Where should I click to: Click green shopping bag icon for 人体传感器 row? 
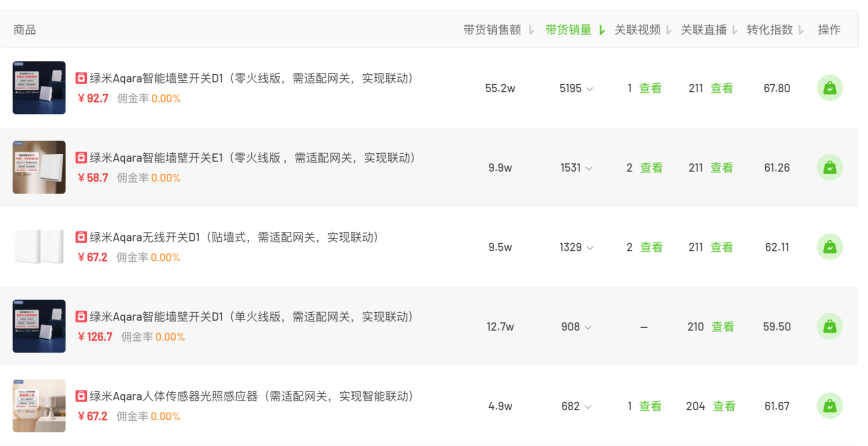coord(829,406)
